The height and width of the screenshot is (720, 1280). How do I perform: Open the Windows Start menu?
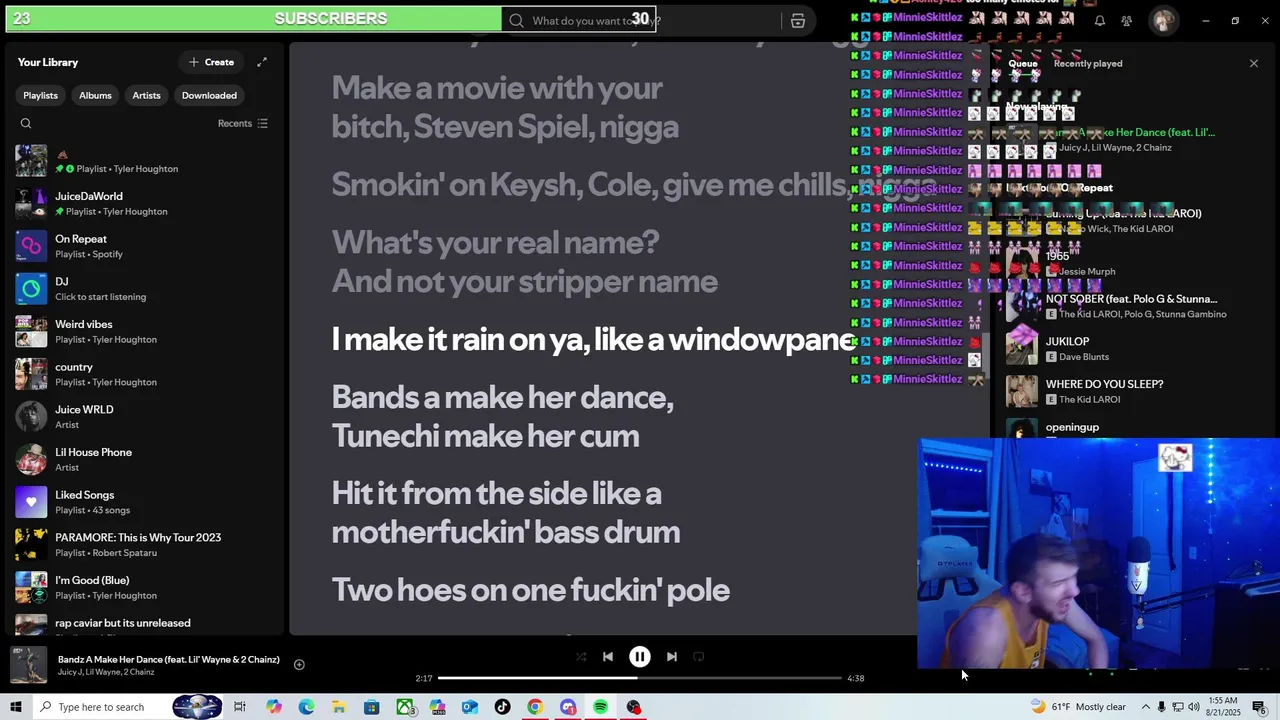15,707
